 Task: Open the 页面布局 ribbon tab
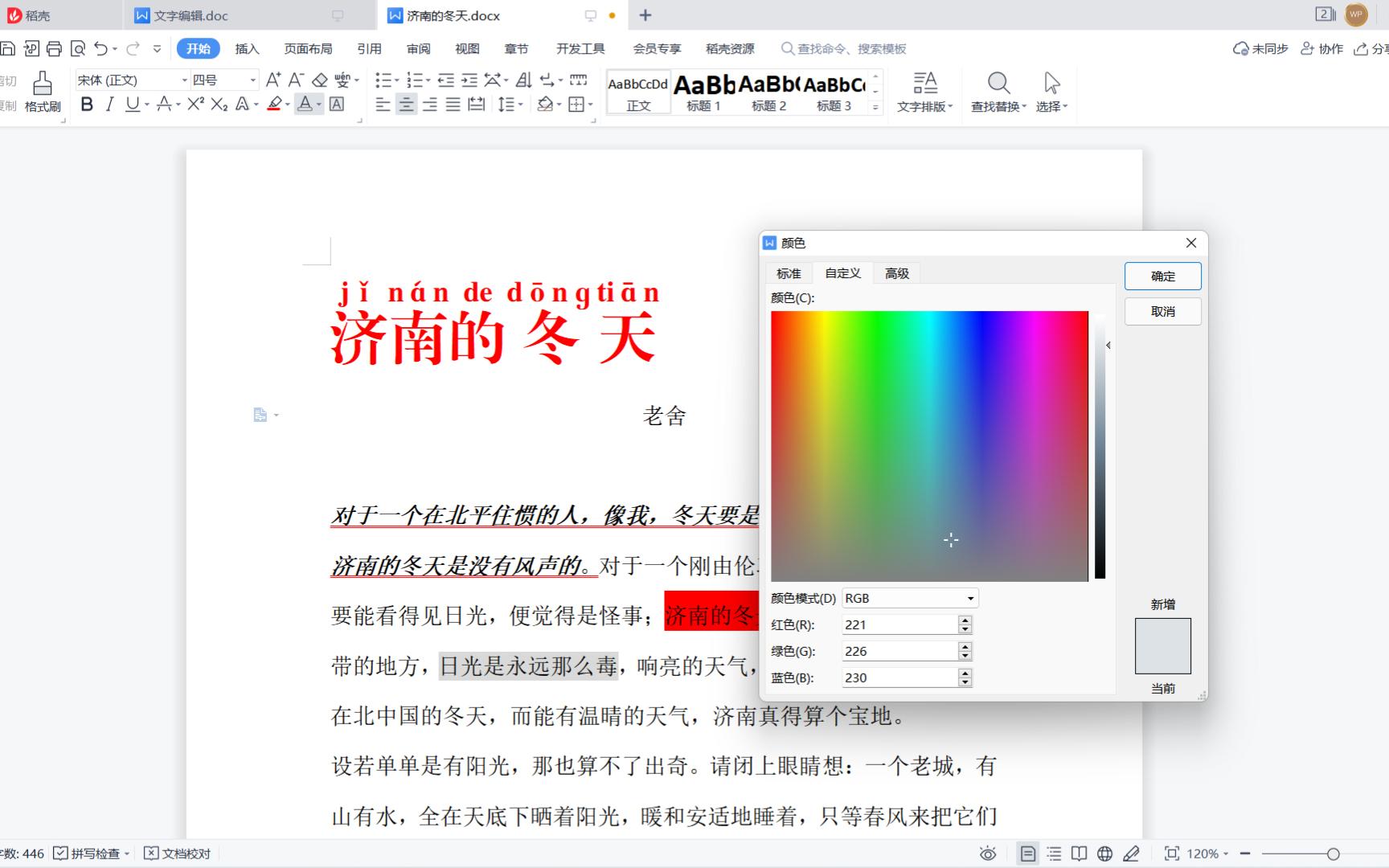pos(308,49)
